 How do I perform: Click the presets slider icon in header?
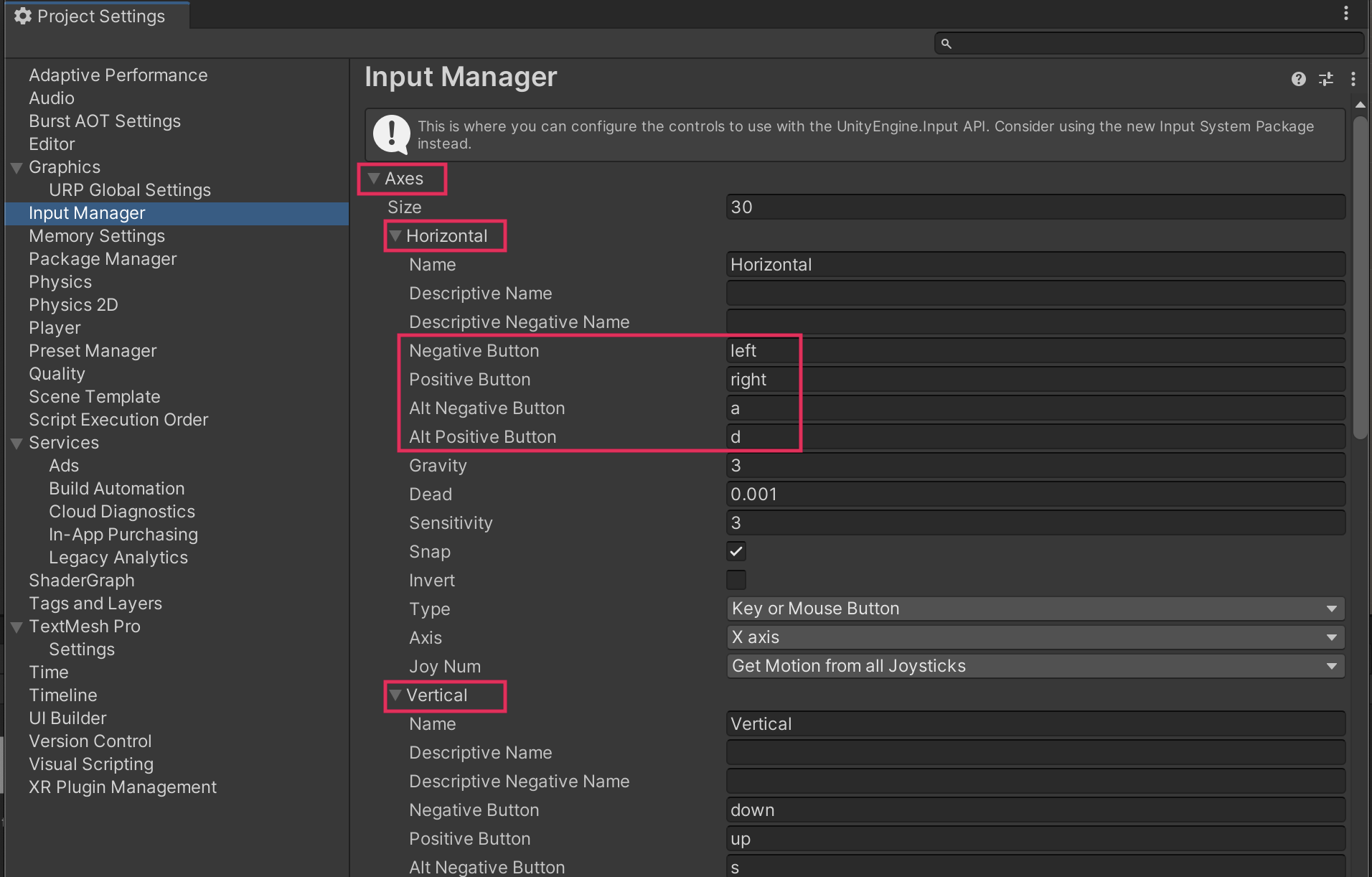coord(1326,79)
